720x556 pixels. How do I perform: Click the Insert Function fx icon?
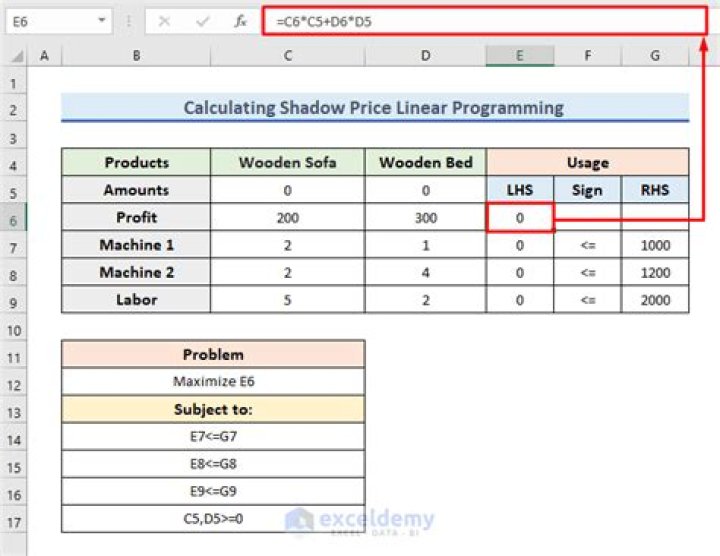[240, 21]
